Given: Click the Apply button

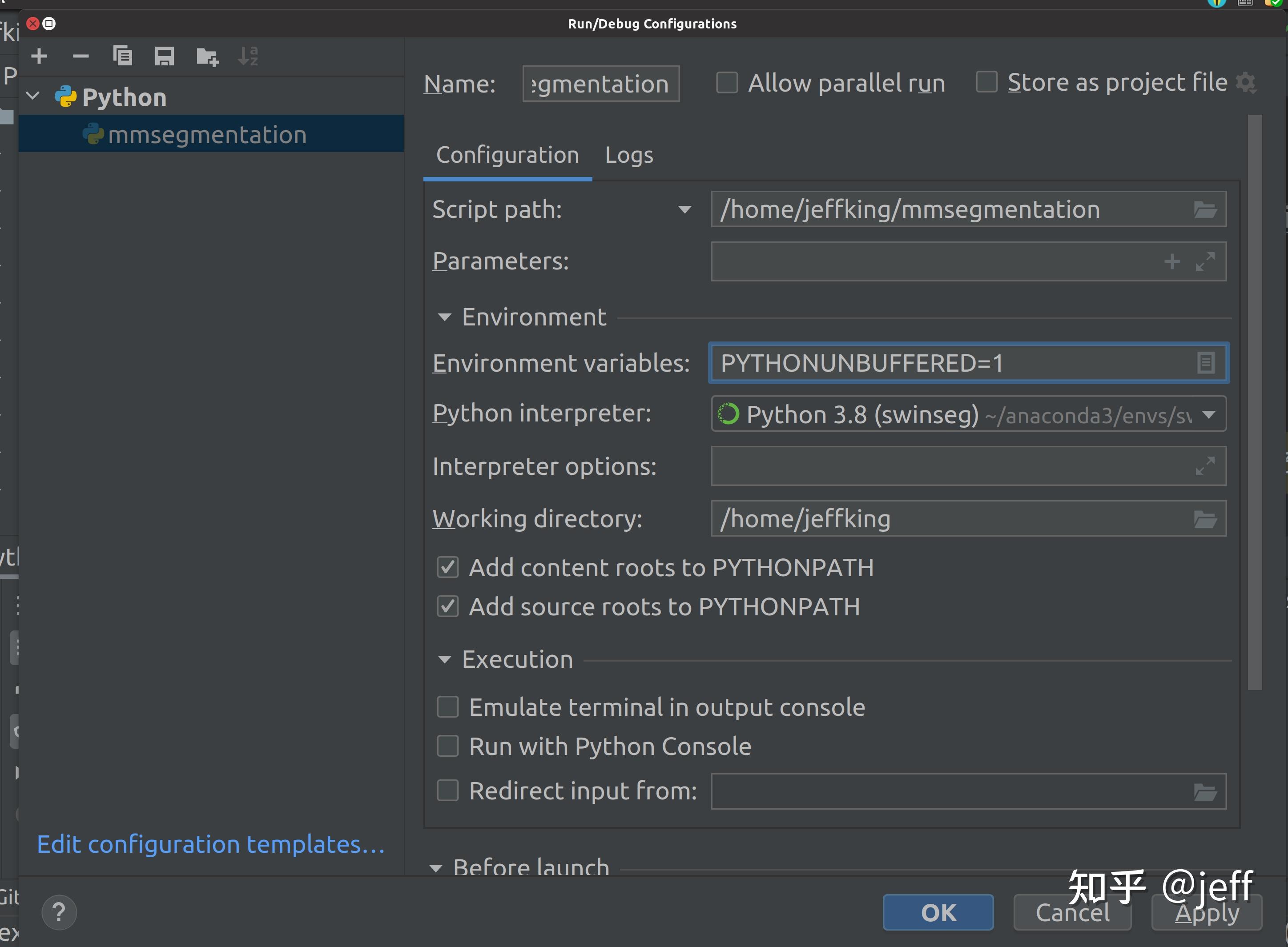Looking at the screenshot, I should (1207, 912).
